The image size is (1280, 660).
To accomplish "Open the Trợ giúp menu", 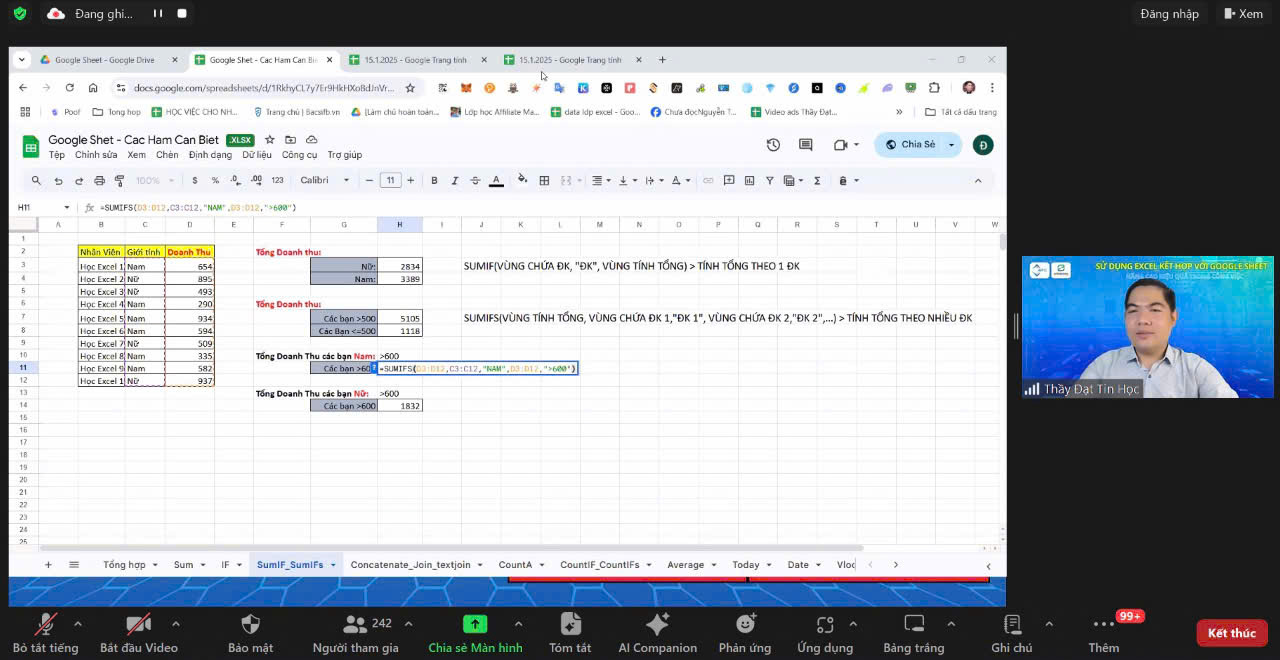I will coord(345,155).
